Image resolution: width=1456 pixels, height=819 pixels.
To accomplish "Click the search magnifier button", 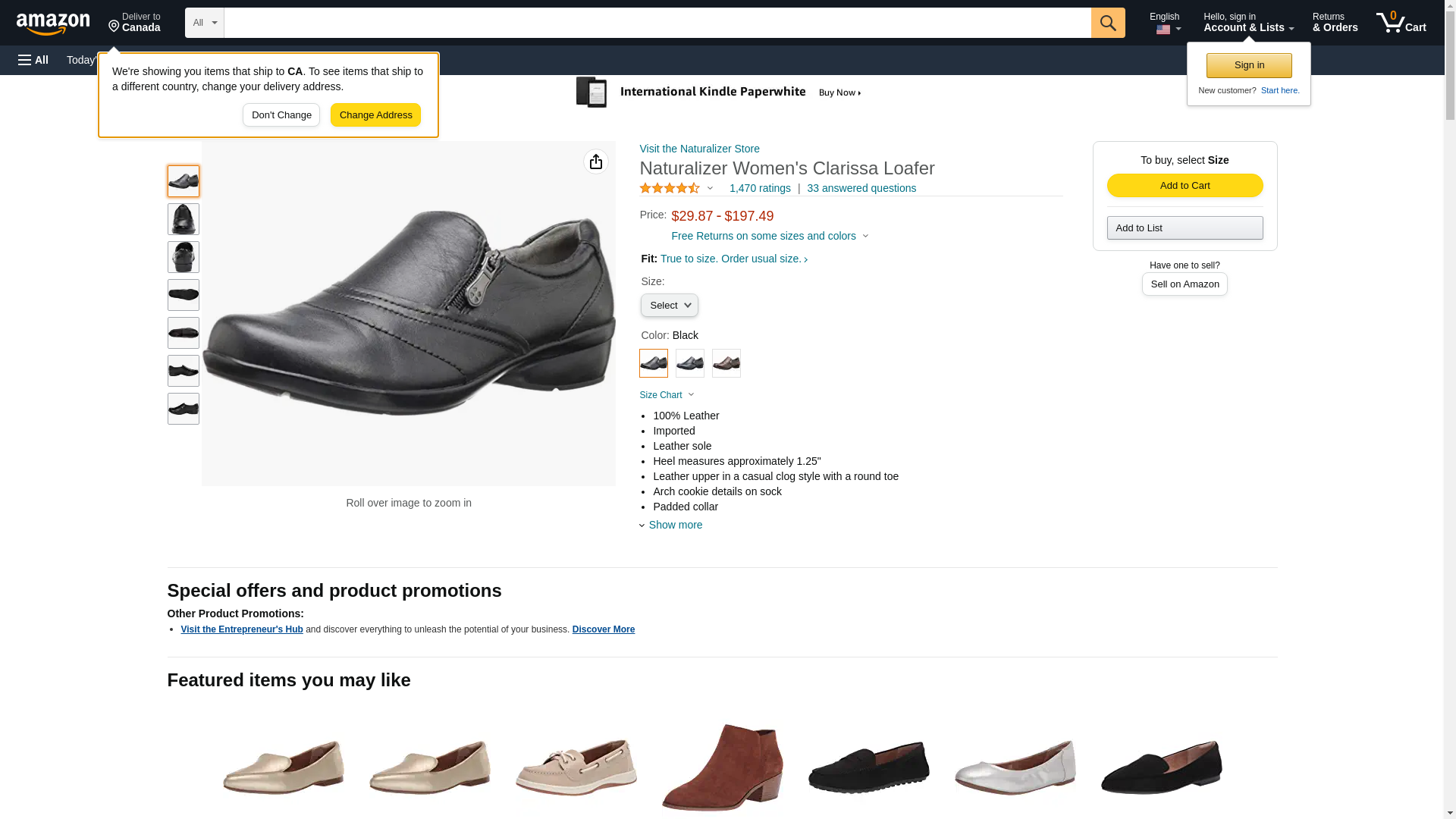I will (x=1107, y=23).
